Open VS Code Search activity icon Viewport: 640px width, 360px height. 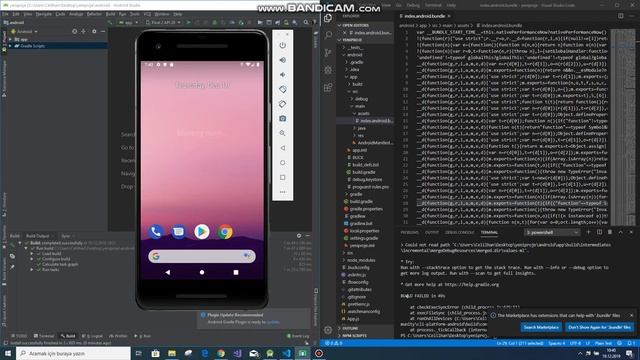point(328,35)
